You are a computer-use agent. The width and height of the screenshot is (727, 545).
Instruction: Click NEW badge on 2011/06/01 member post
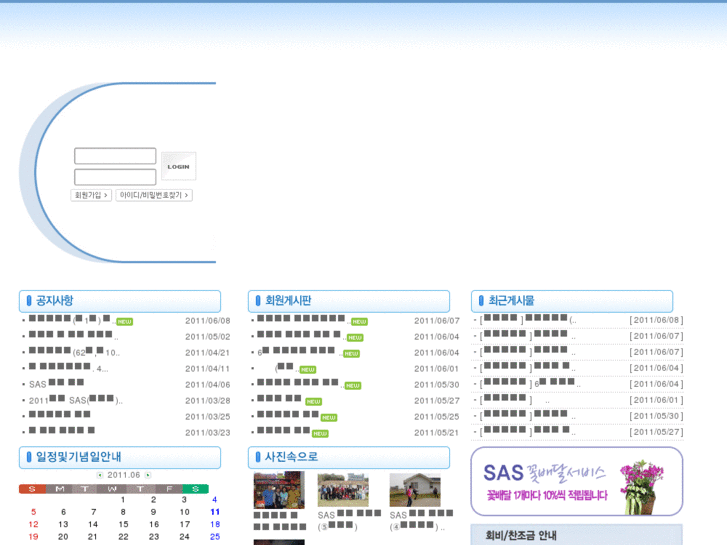point(308,370)
